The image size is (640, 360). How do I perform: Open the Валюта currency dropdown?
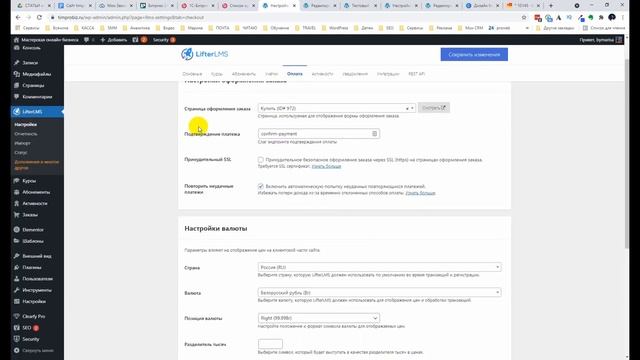380,293
